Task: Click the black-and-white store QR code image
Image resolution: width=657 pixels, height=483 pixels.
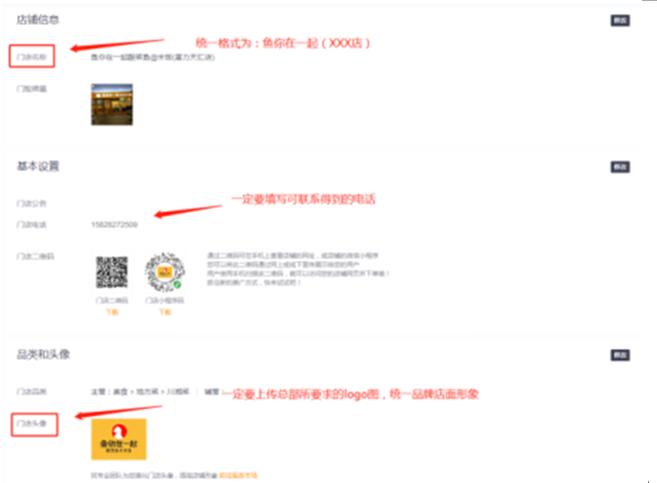Action: [x=112, y=272]
